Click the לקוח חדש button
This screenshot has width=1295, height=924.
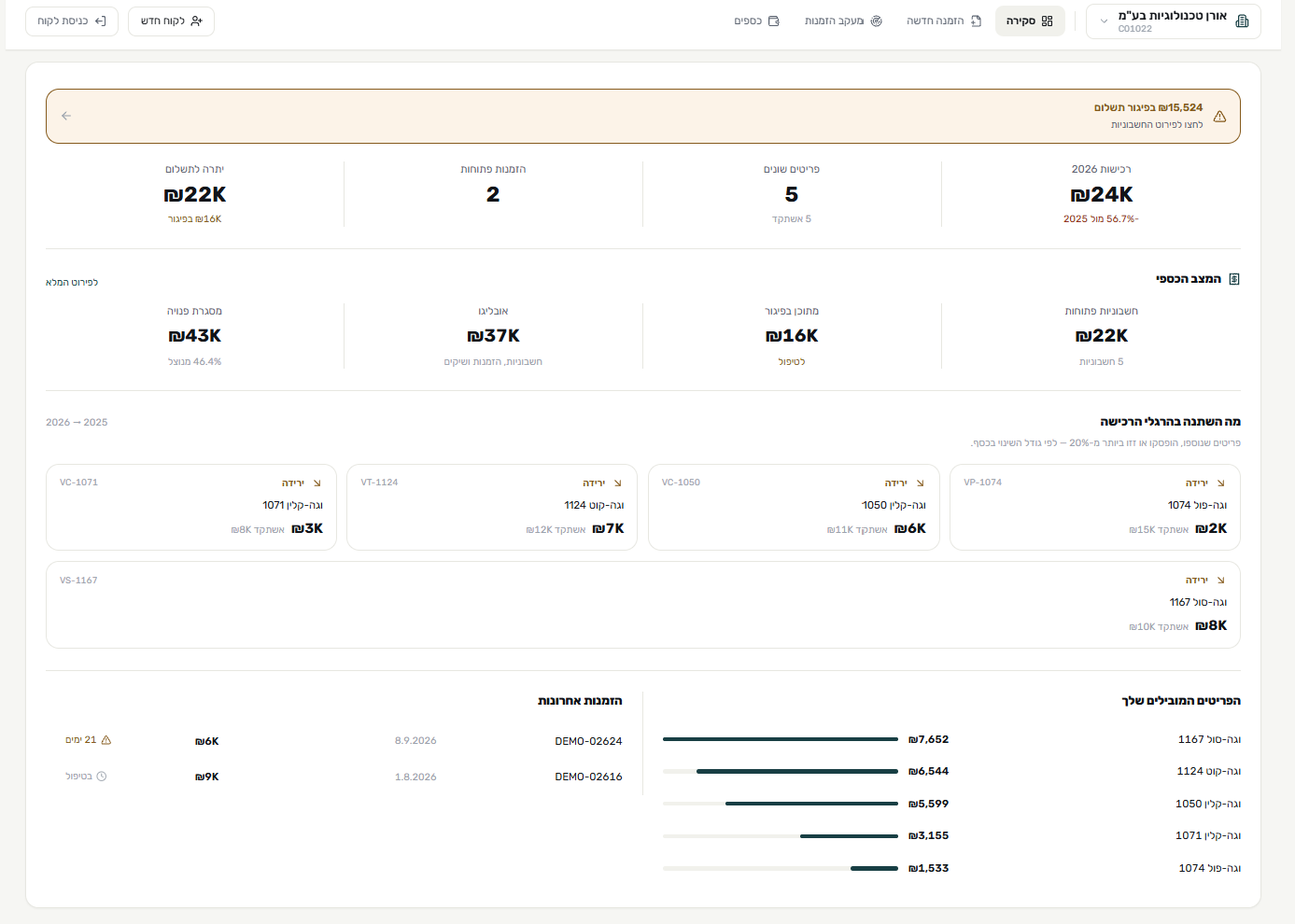tap(171, 21)
